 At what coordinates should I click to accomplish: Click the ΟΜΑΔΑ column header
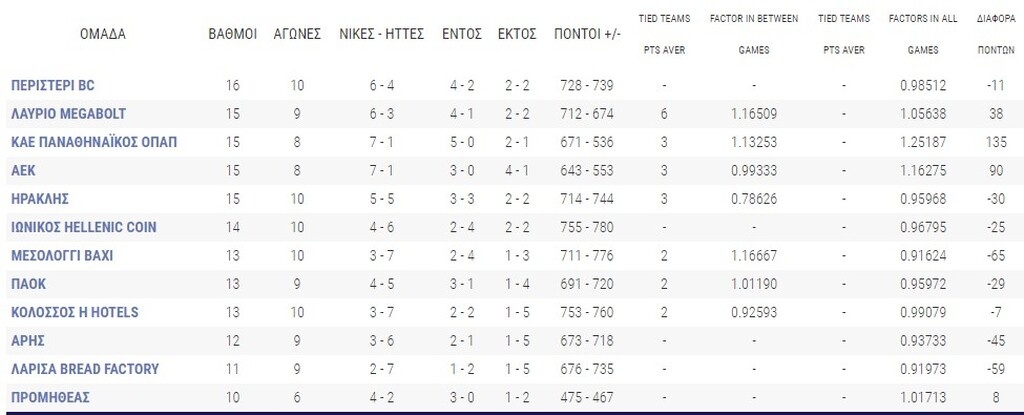102,34
